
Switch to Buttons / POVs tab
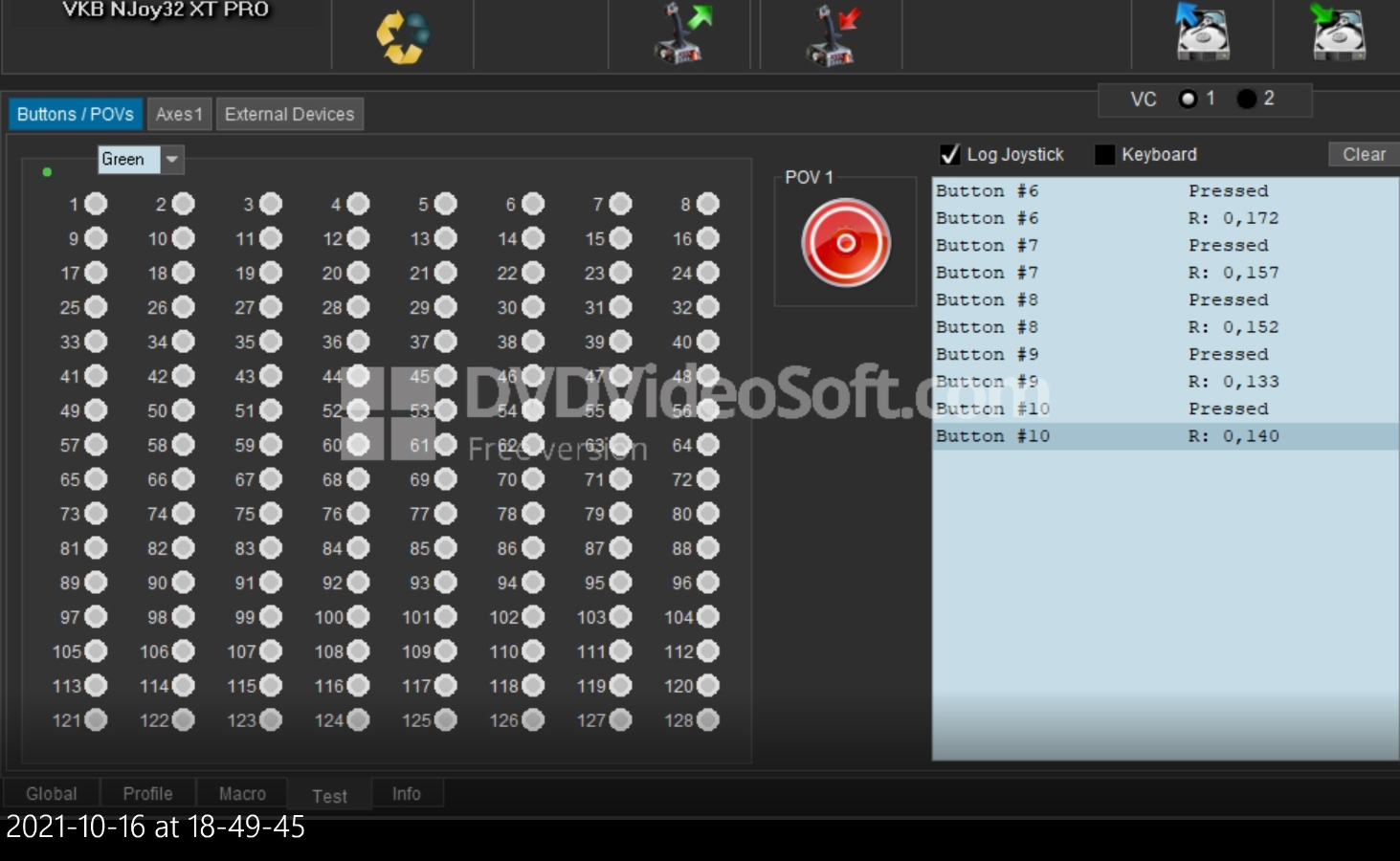[x=76, y=114]
